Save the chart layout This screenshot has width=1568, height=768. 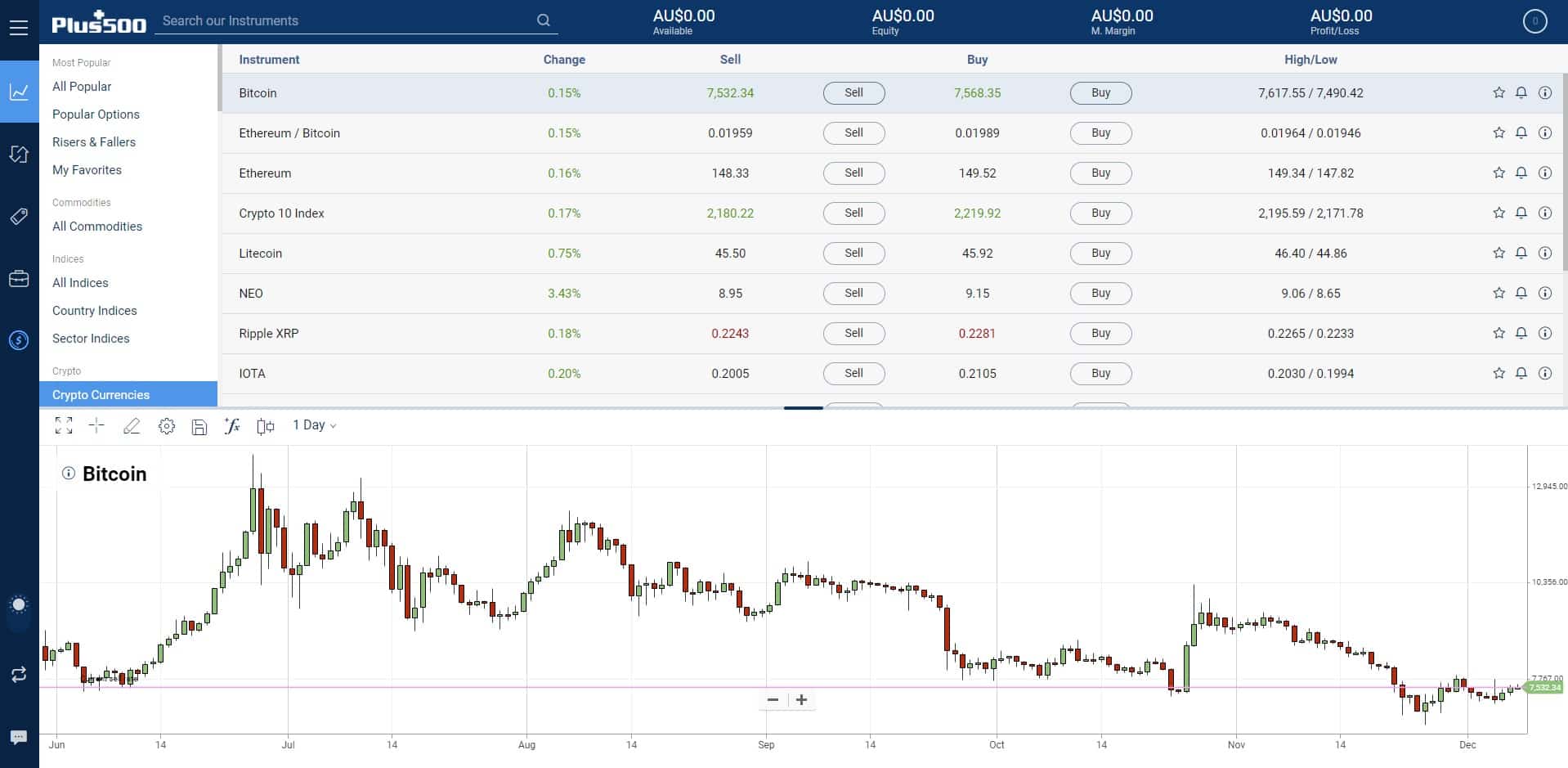point(199,426)
